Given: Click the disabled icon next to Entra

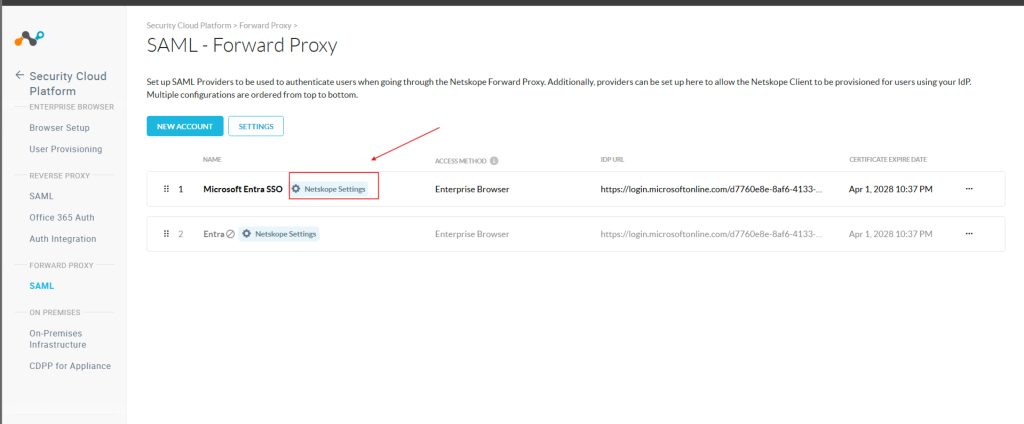Looking at the screenshot, I should click(x=231, y=234).
